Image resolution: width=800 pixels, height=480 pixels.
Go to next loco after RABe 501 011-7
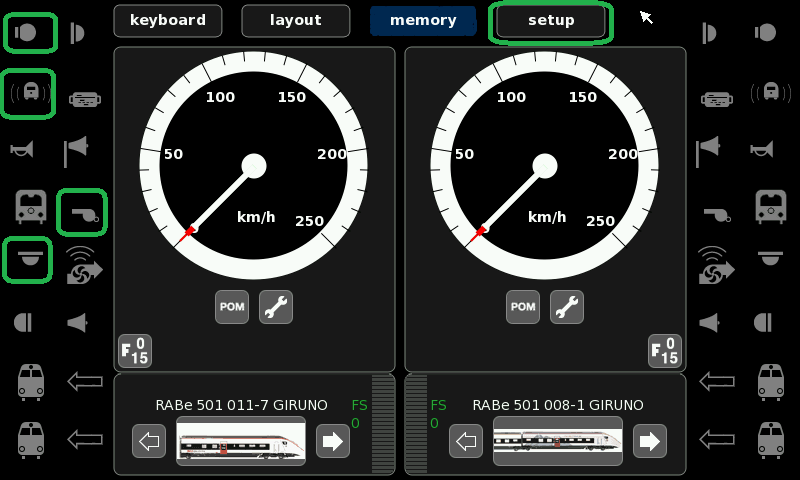(332, 440)
